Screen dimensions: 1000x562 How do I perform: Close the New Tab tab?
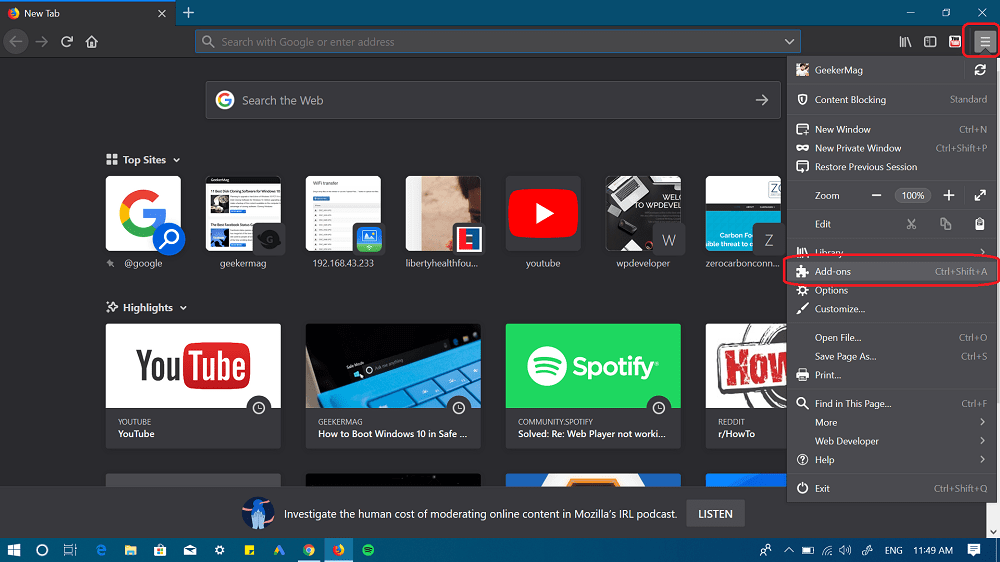tap(162, 13)
